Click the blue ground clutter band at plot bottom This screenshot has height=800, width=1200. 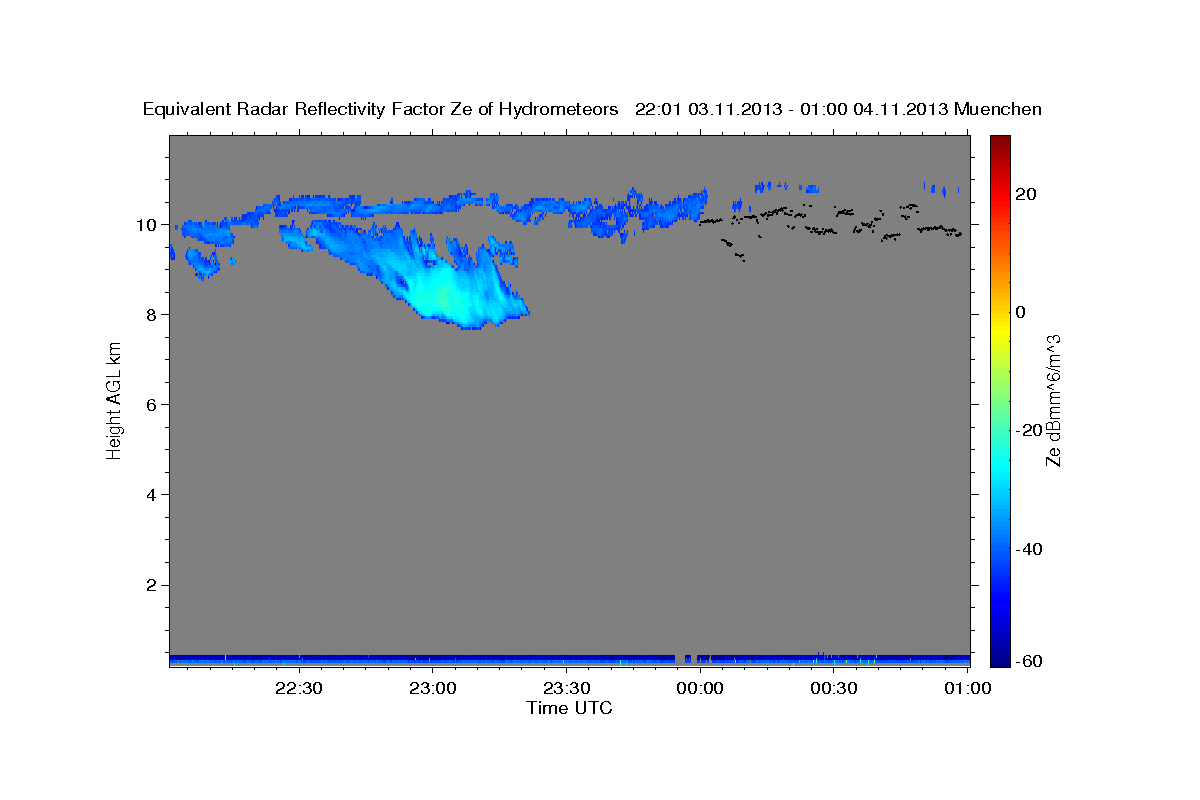[569, 660]
